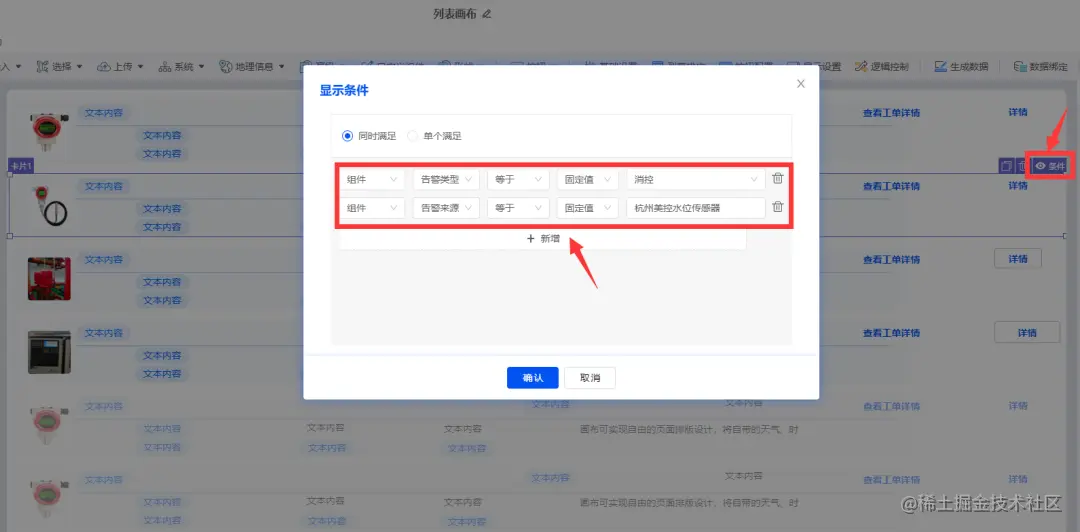
Task: Close the 显示条件 dialog with the X
Action: point(800,83)
